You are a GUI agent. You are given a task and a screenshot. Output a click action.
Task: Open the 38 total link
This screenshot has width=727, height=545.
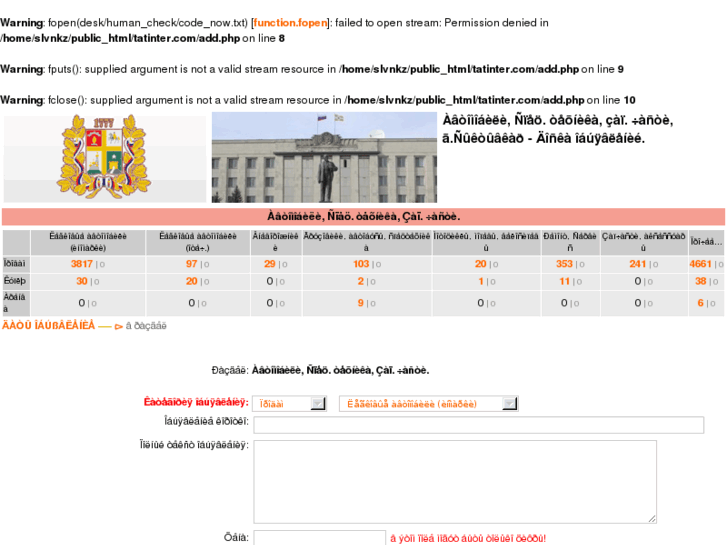point(701,281)
